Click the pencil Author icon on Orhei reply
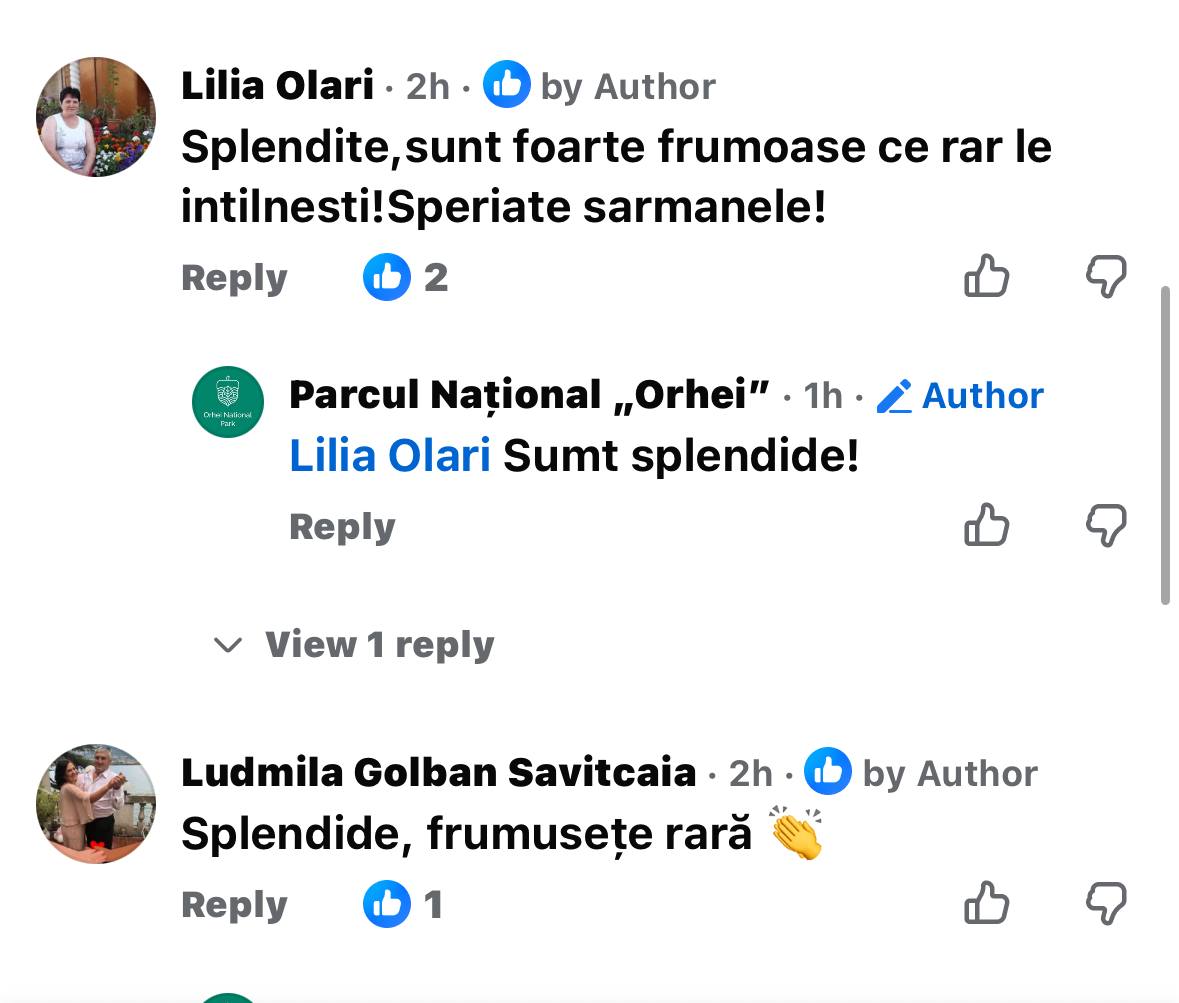1179x1003 pixels. tap(894, 396)
